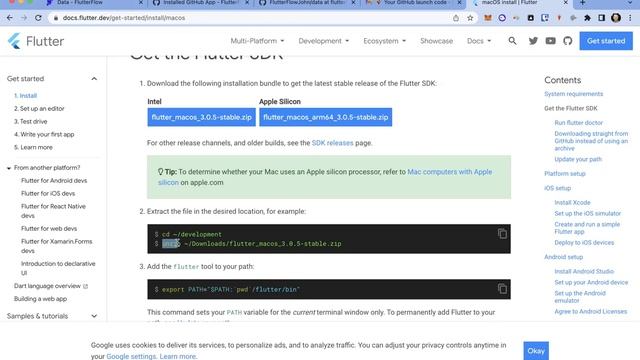Select 5. Learn more in sidebar

coord(33,147)
